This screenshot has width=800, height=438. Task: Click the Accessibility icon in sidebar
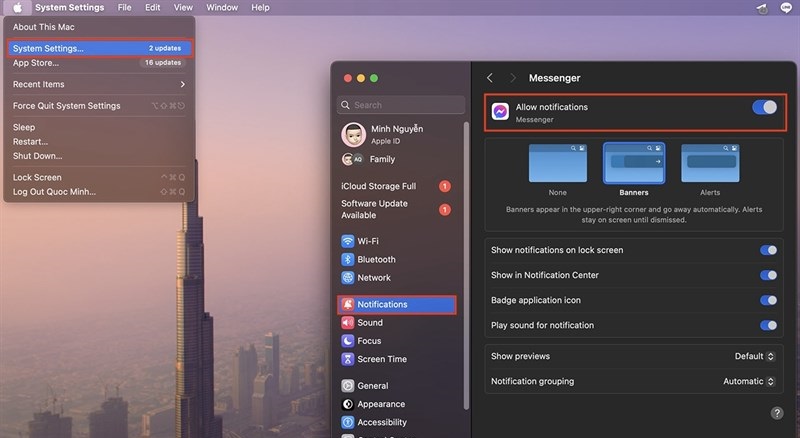pos(347,422)
